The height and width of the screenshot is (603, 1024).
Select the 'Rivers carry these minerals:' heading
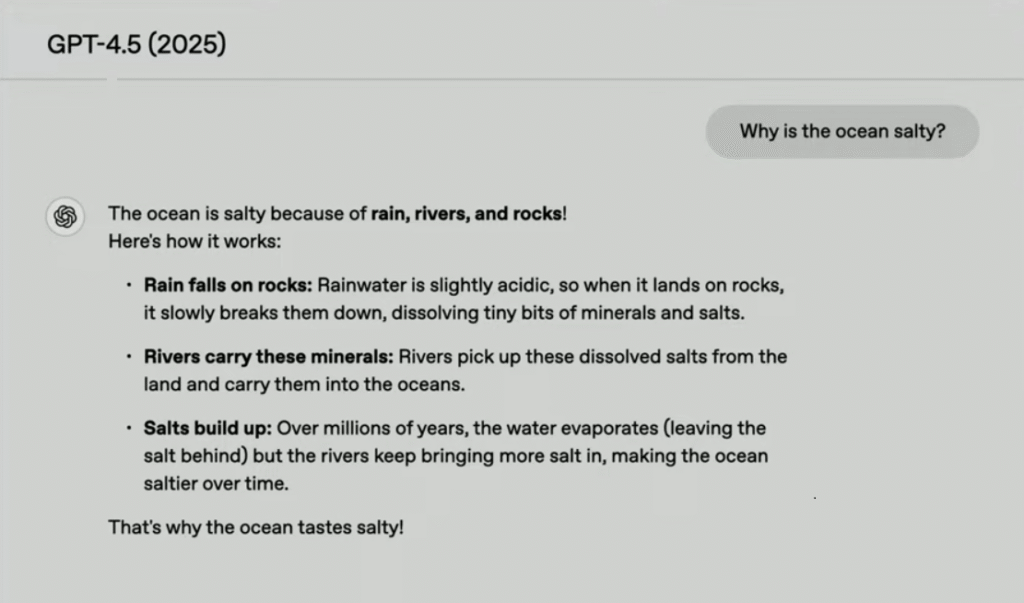click(268, 357)
